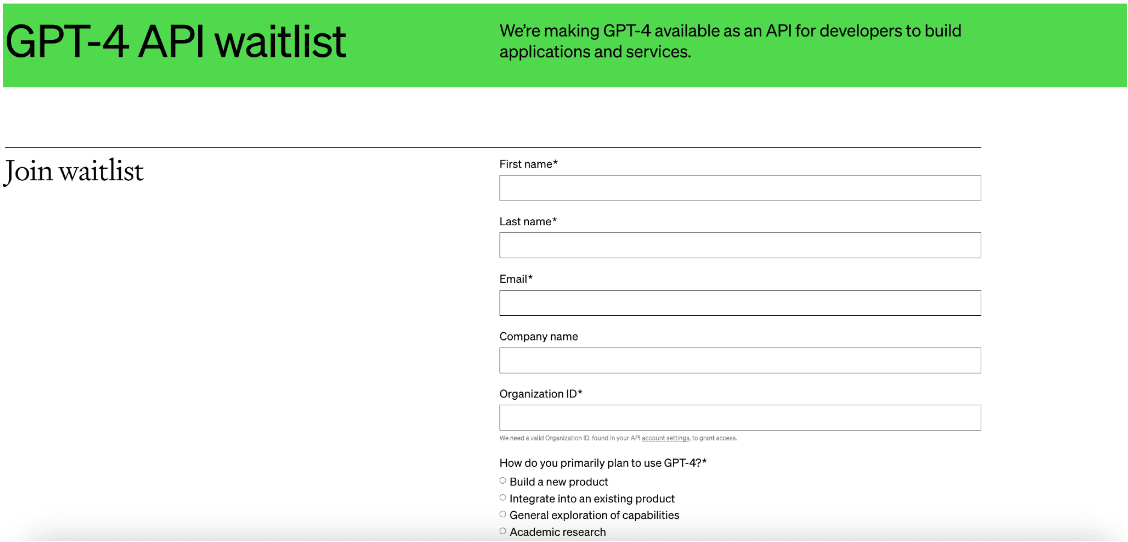Click the Last name* field label
The image size is (1128, 542).
528,222
